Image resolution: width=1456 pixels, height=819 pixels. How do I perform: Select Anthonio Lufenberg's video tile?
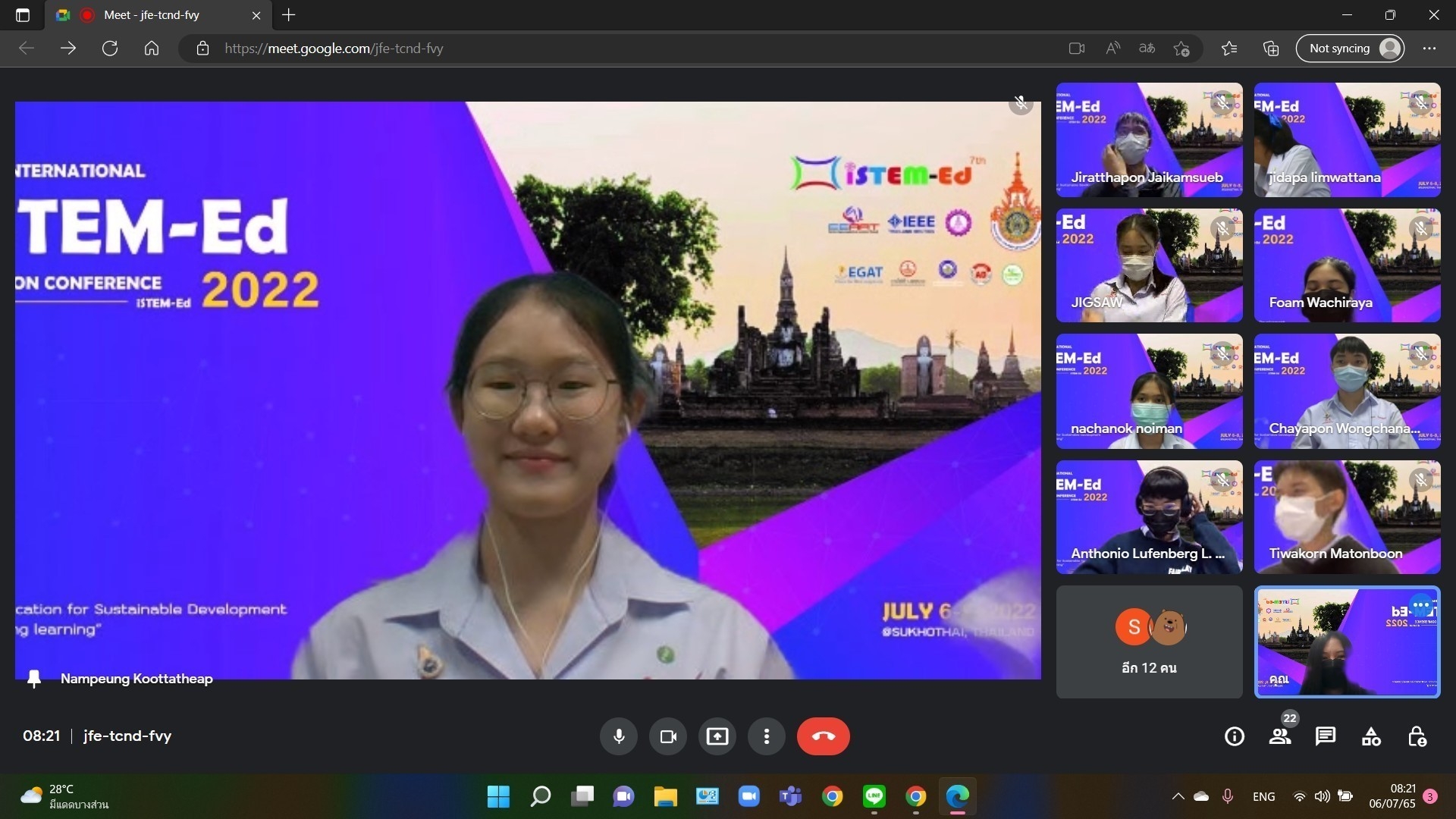click(1150, 517)
